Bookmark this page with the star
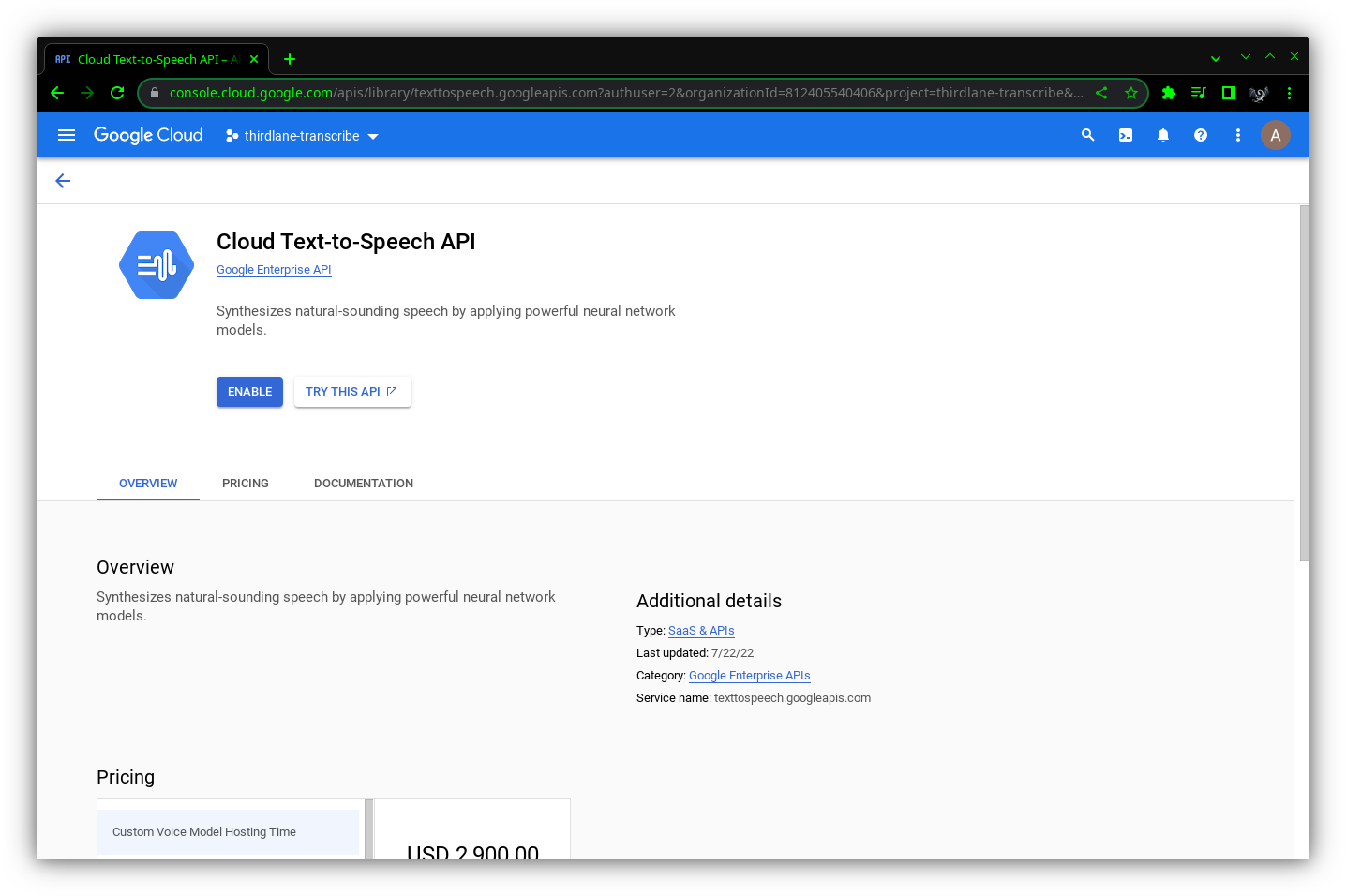Image resolution: width=1346 pixels, height=896 pixels. (x=1131, y=93)
